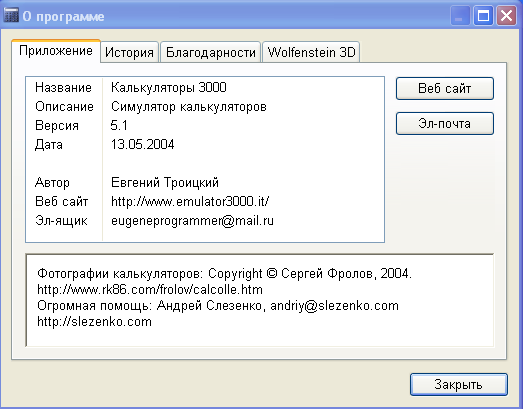
Task: Close the window with the title bar X
Action: [x=506, y=15]
